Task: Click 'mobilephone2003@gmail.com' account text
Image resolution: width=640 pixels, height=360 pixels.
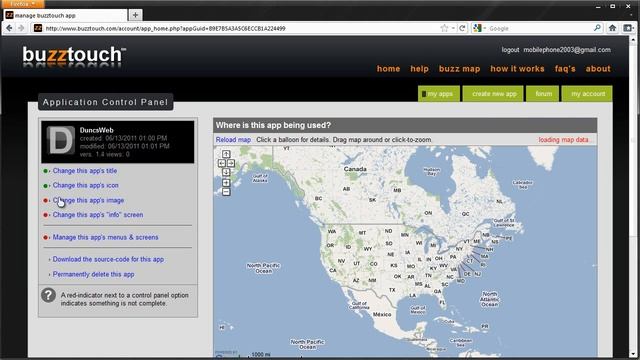Action: click(x=567, y=50)
